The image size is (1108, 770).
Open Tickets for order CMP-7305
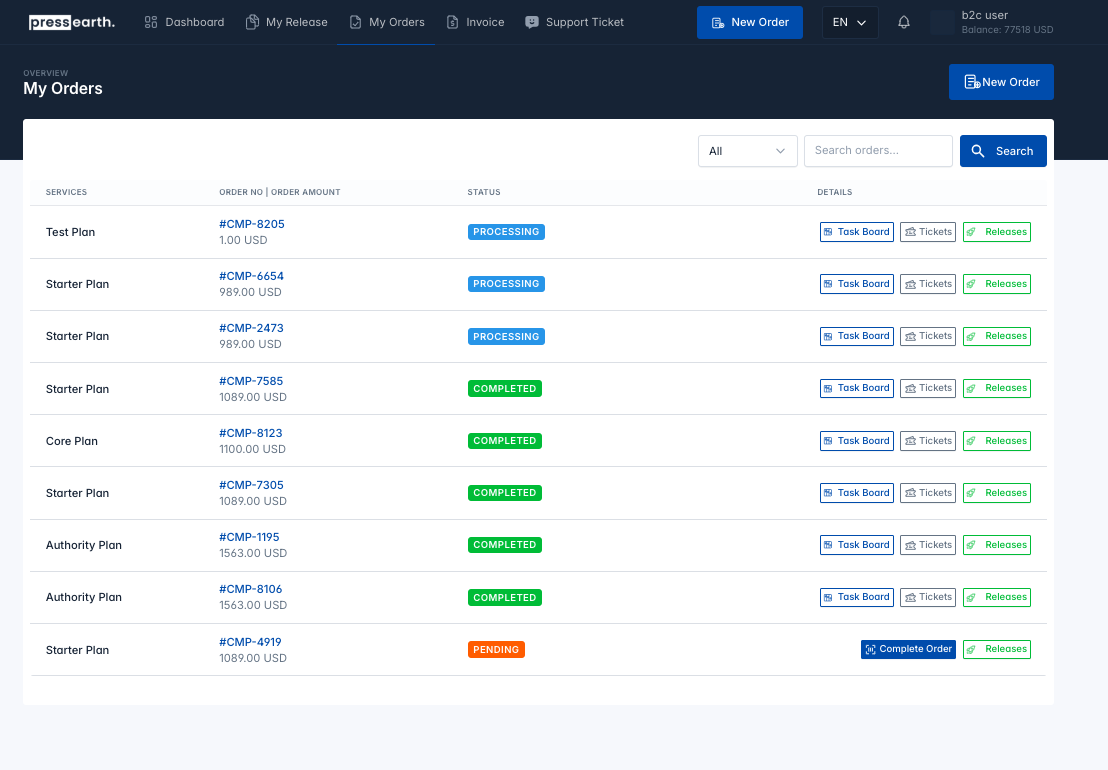(928, 493)
